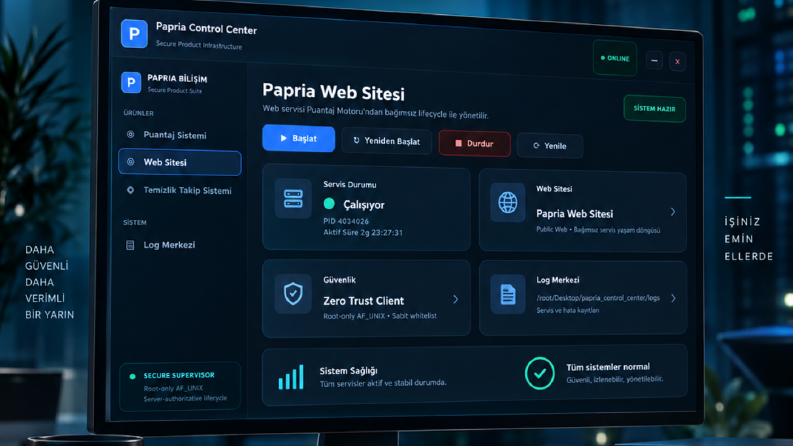Start the service with Başlat button
Viewport: 793px width, 446px height.
(x=298, y=138)
